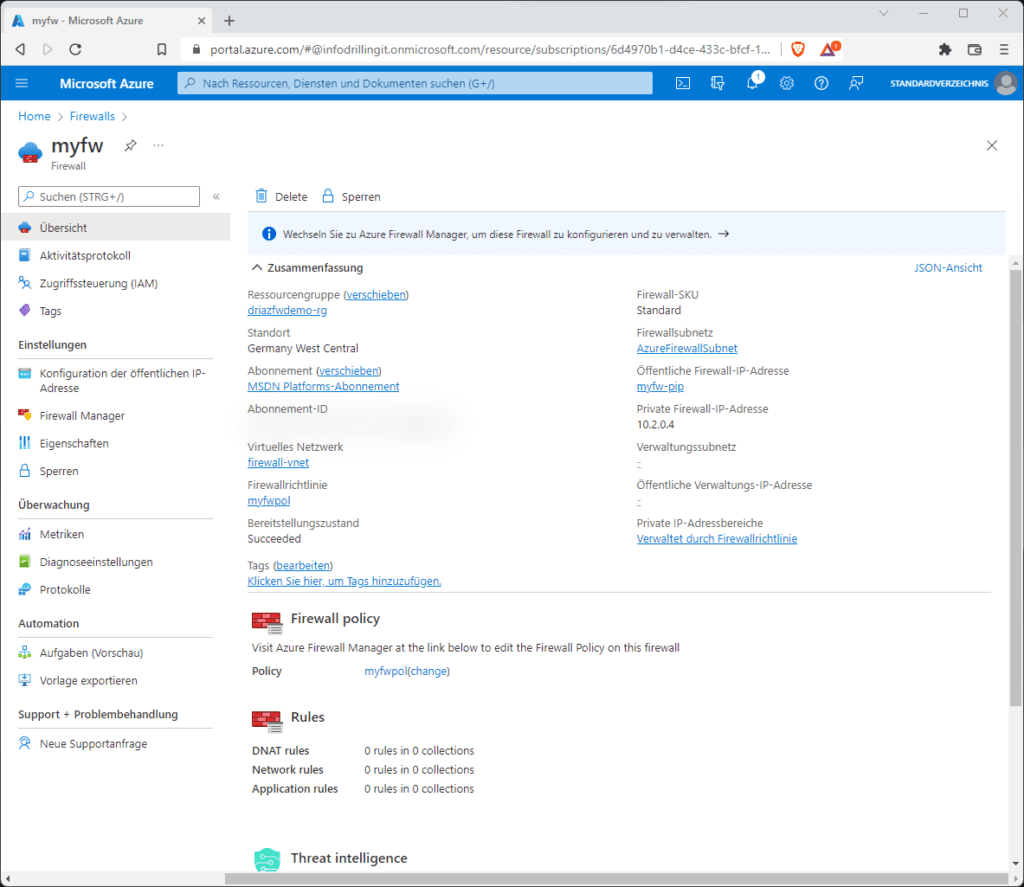Open myfw-pip public IP link
This screenshot has width=1024, height=887.
pyautogui.click(x=660, y=386)
